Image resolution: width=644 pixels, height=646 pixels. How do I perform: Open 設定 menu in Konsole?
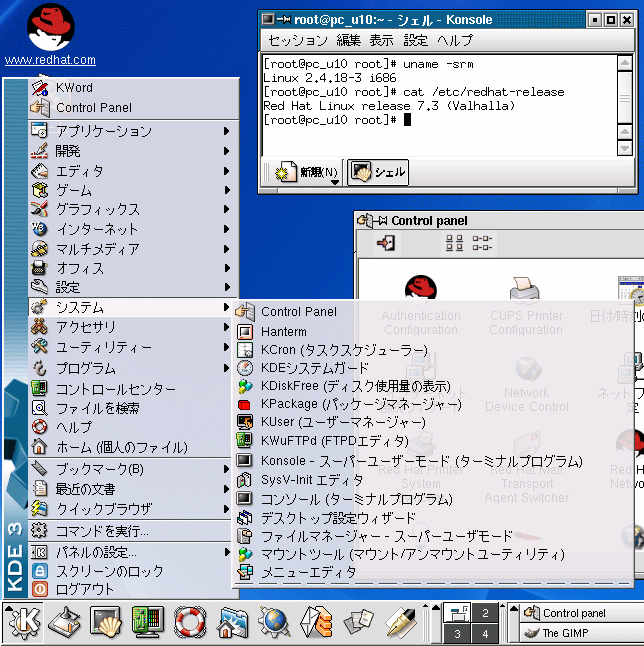coord(415,40)
